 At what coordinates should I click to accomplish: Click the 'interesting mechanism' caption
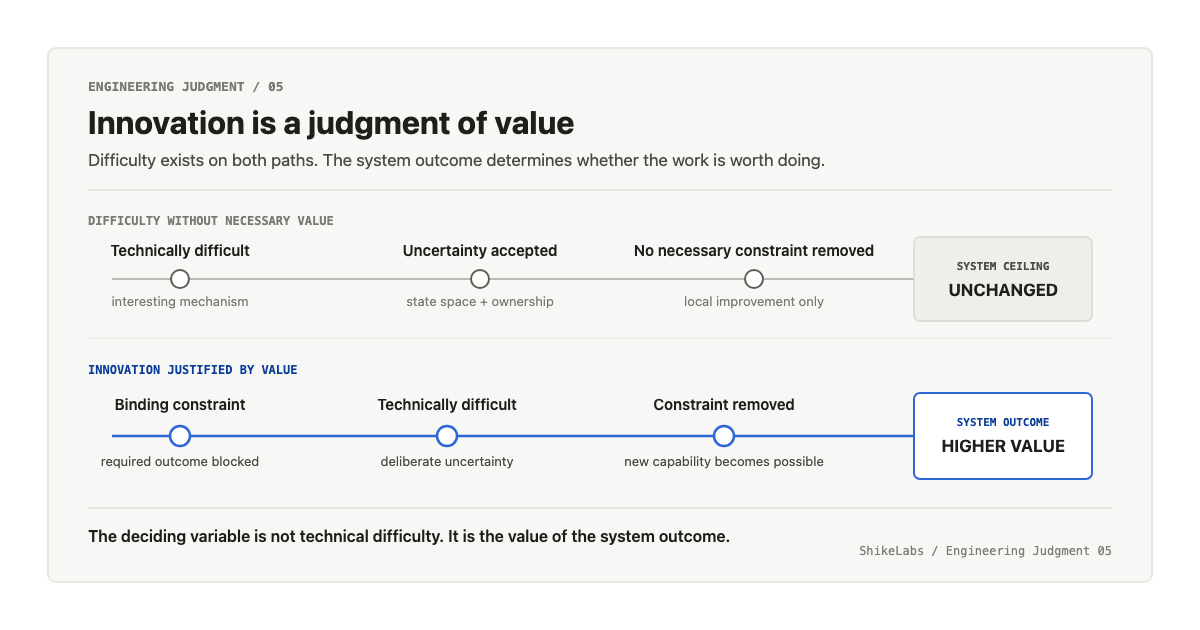(x=180, y=302)
